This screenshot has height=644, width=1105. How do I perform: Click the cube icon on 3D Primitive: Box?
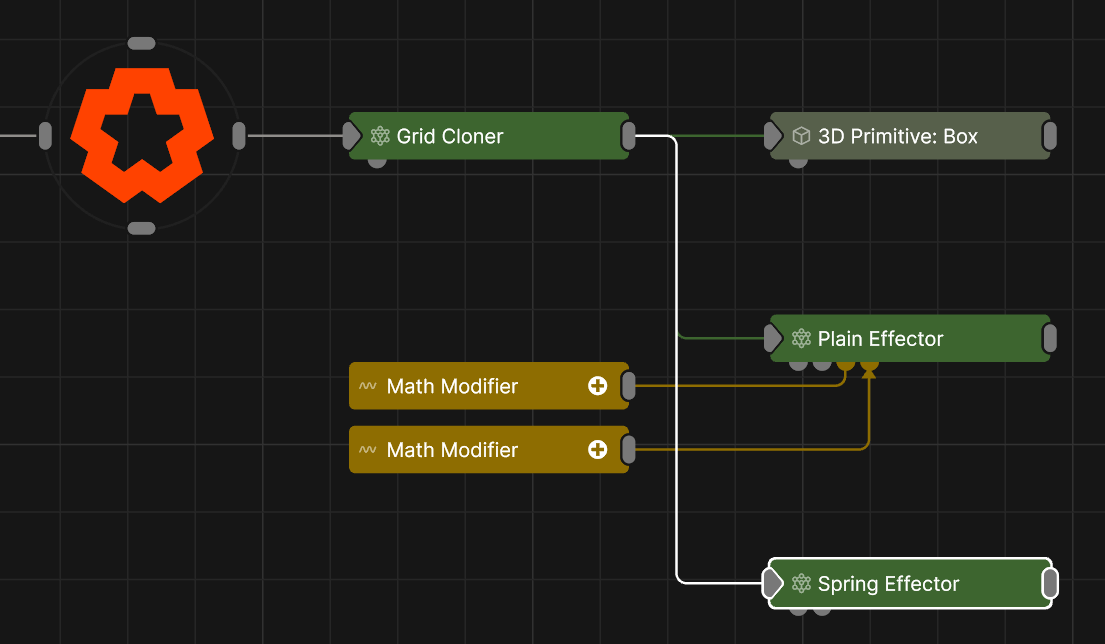pos(801,136)
